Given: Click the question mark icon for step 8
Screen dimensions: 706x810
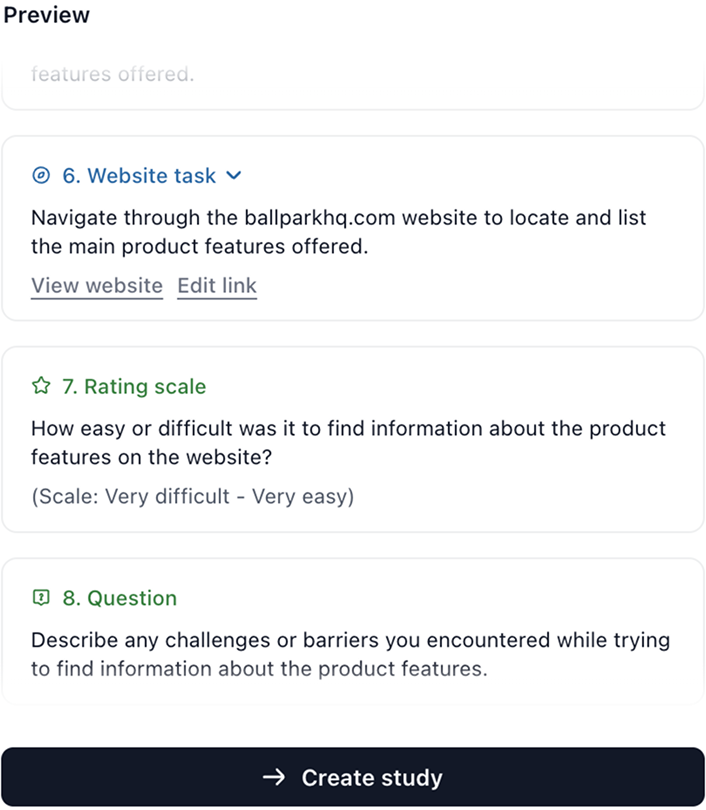Looking at the screenshot, I should tap(41, 598).
